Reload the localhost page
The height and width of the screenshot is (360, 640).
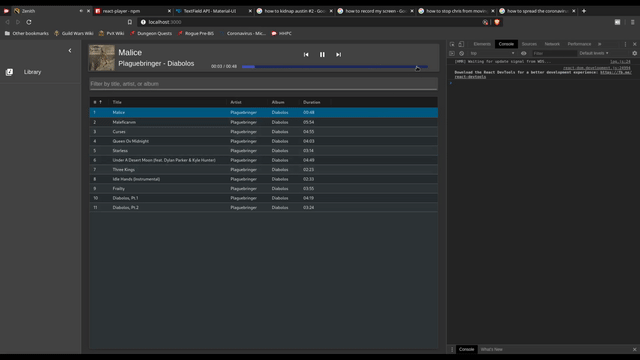[29, 22]
